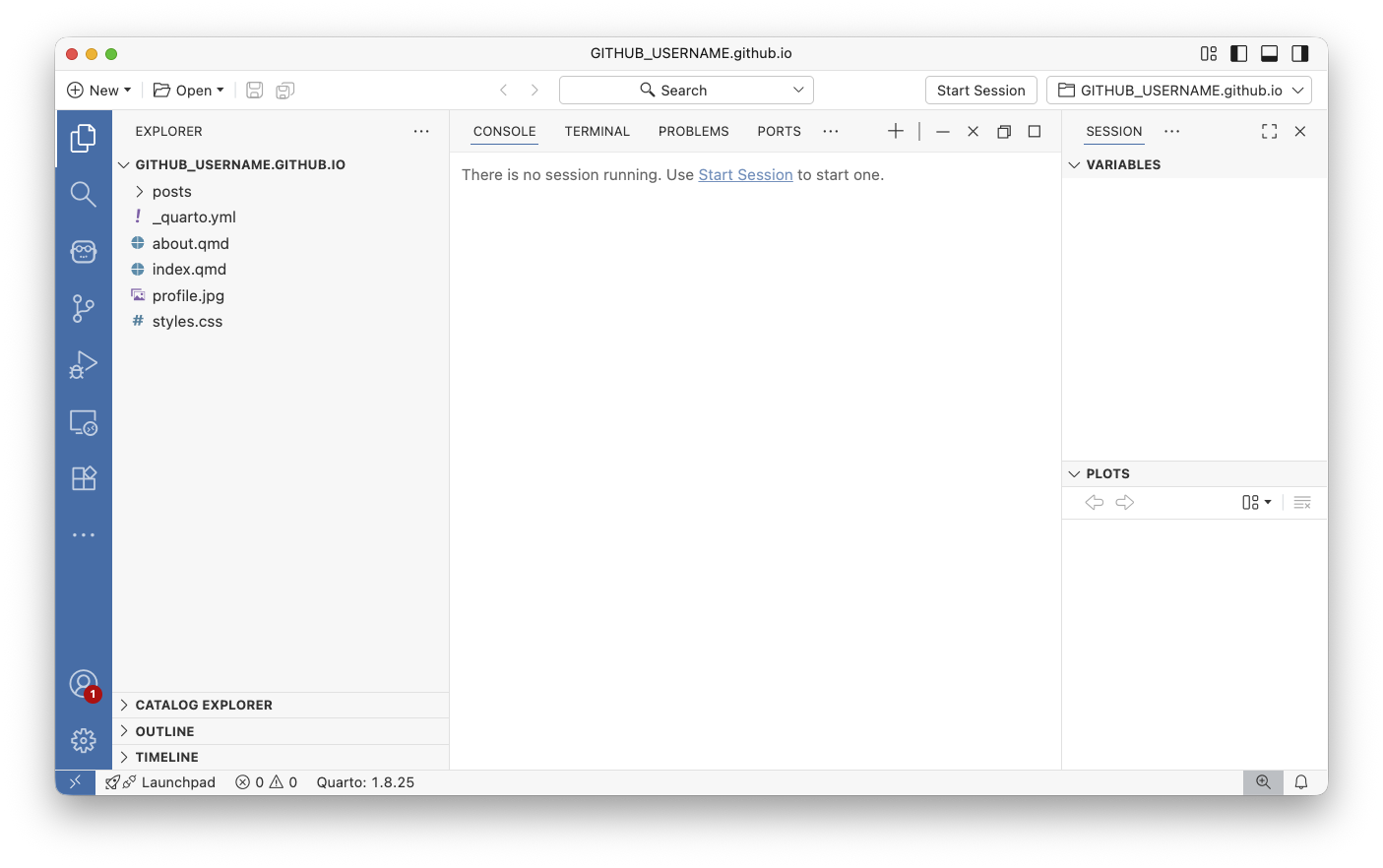Click the notifications bell in status bar
Image resolution: width=1383 pixels, height=868 pixels.
(x=1301, y=782)
